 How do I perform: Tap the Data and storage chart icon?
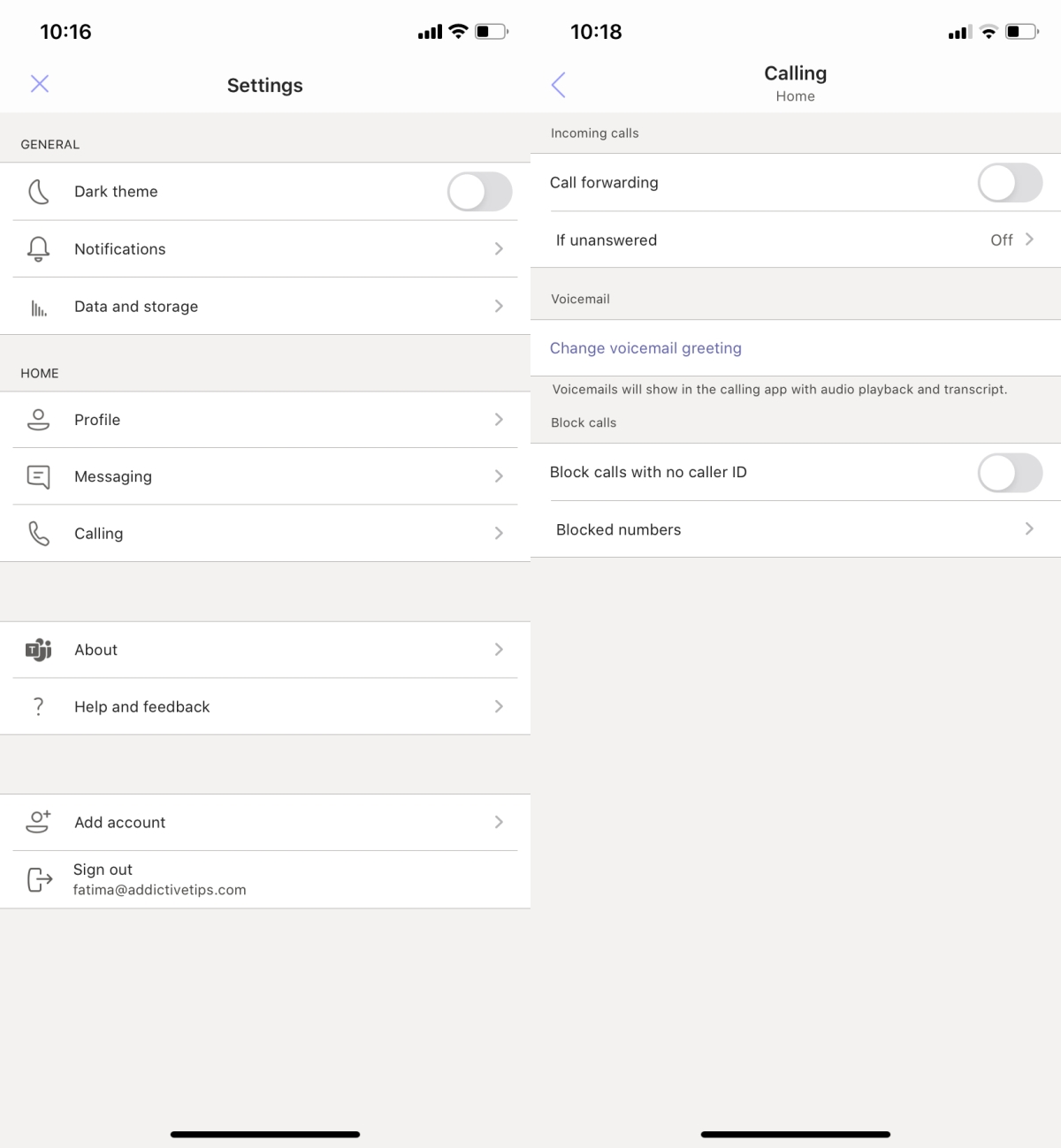(x=39, y=306)
